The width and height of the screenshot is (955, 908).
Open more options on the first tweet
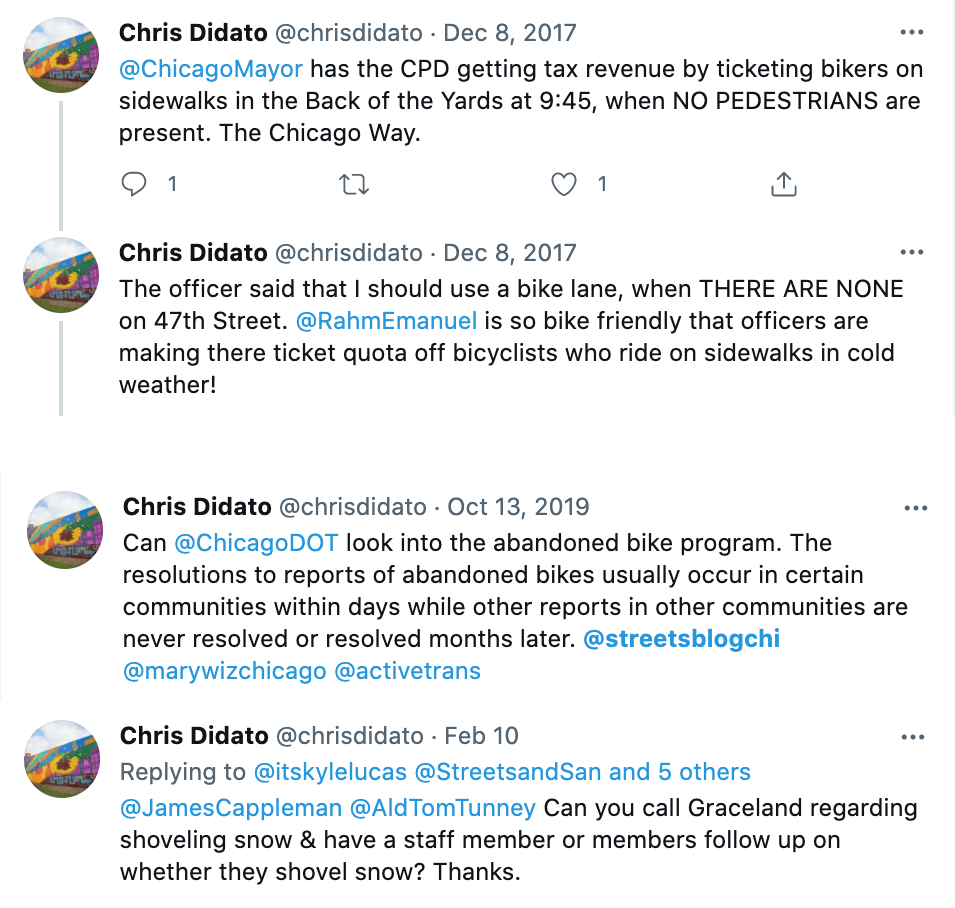point(911,33)
